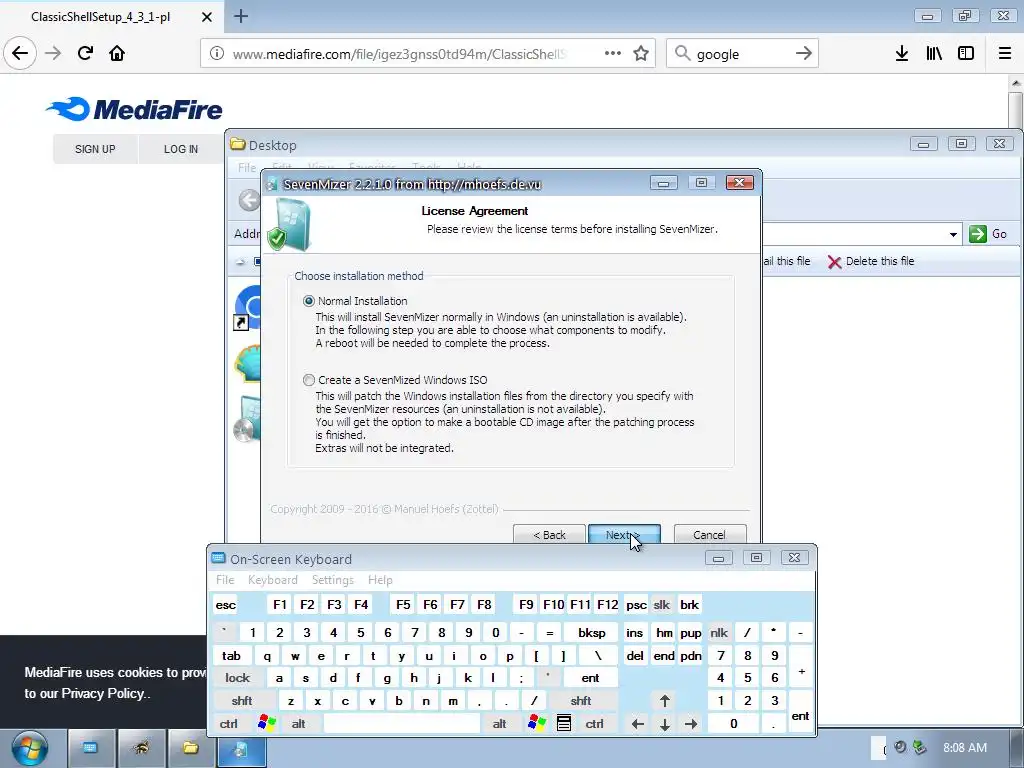Open the on-screen keyboard taskbar button
The width and height of the screenshot is (1024, 768).
click(91, 748)
